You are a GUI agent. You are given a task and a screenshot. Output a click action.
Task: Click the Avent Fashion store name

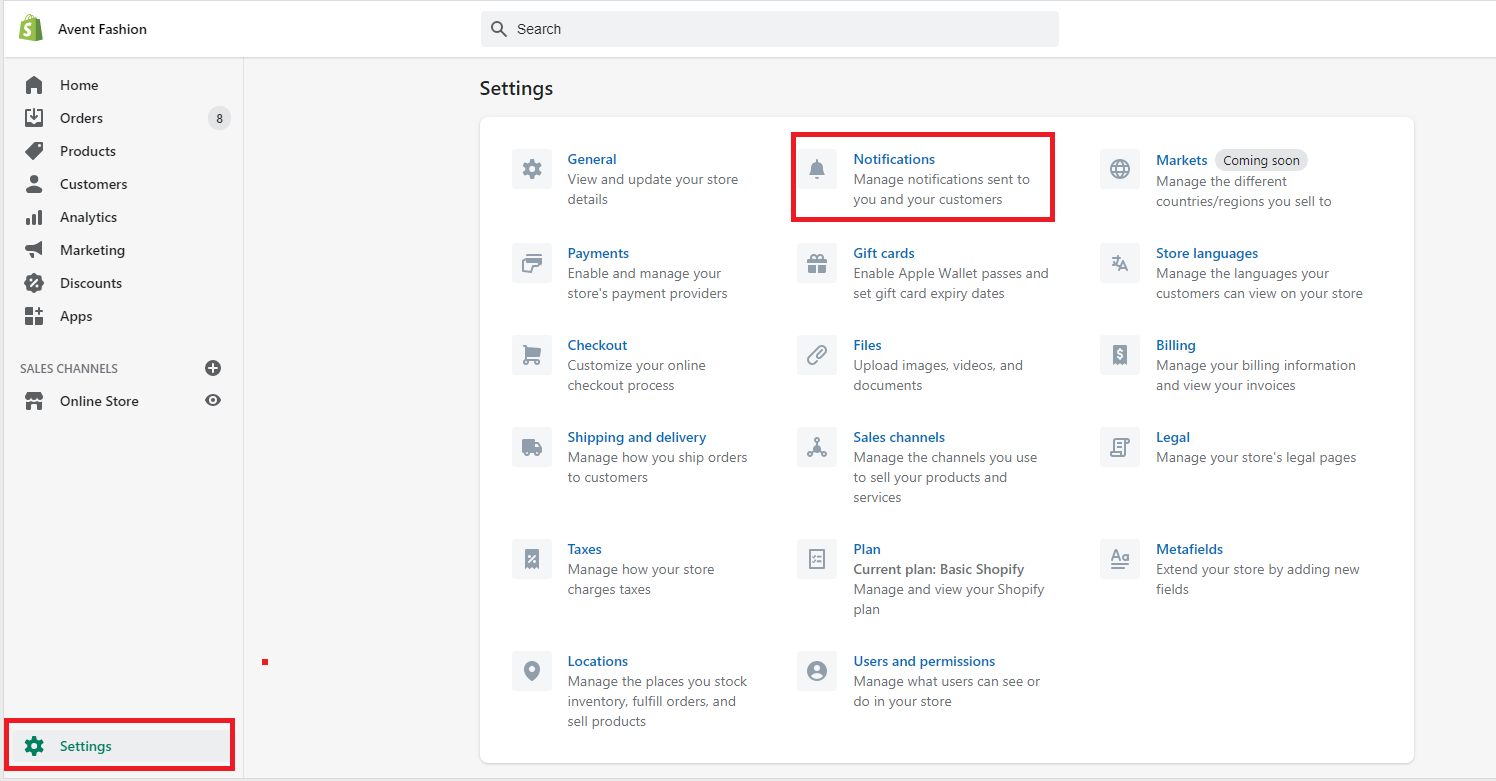(x=102, y=29)
